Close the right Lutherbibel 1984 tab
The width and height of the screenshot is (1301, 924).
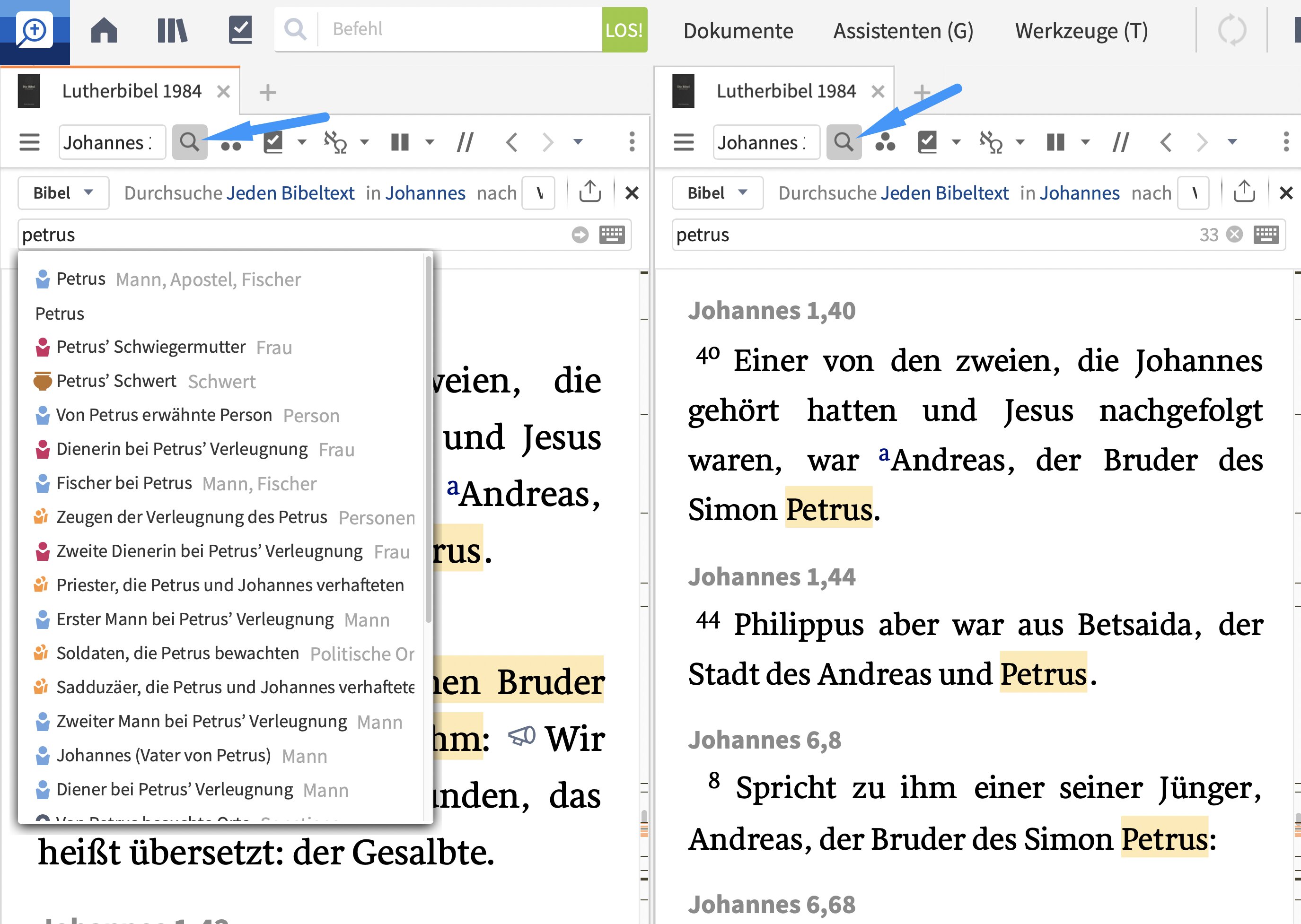point(878,92)
